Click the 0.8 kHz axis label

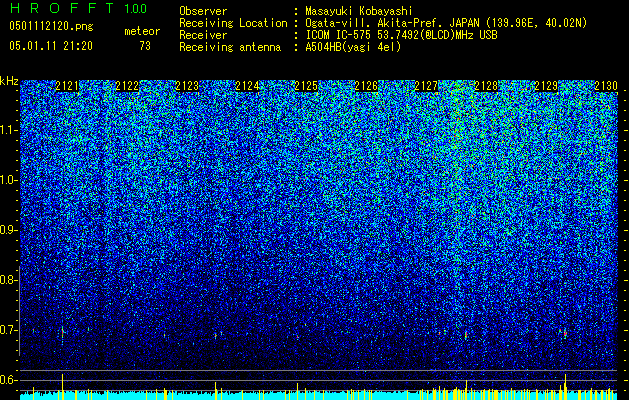tap(9, 280)
